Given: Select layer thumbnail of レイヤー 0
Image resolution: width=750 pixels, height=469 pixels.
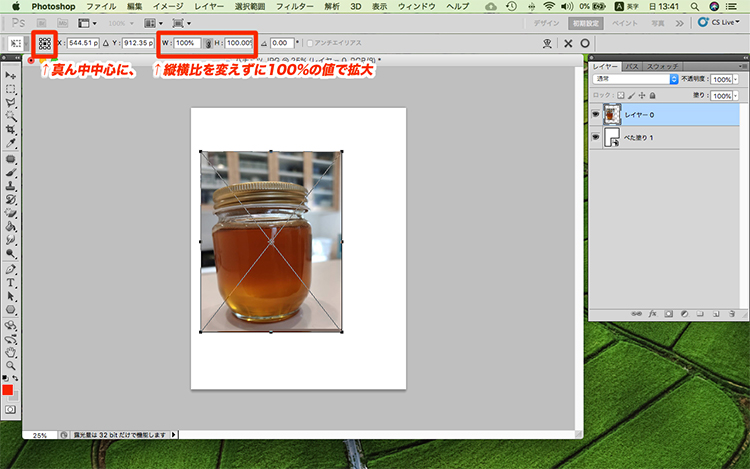Looking at the screenshot, I should [612, 115].
